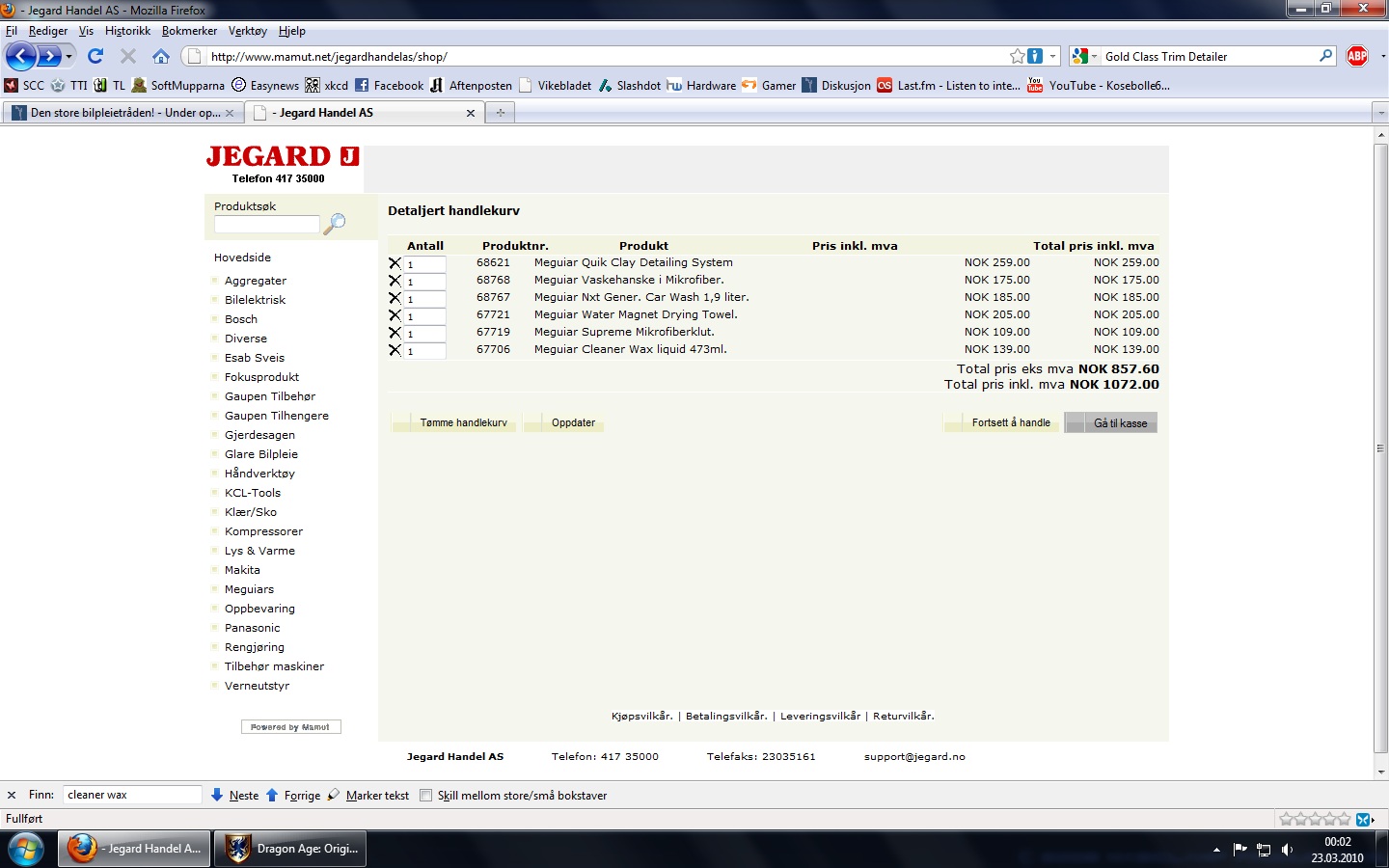The width and height of the screenshot is (1389, 868).
Task: Open Dragon Age Origins taskbar item
Action: (291, 849)
